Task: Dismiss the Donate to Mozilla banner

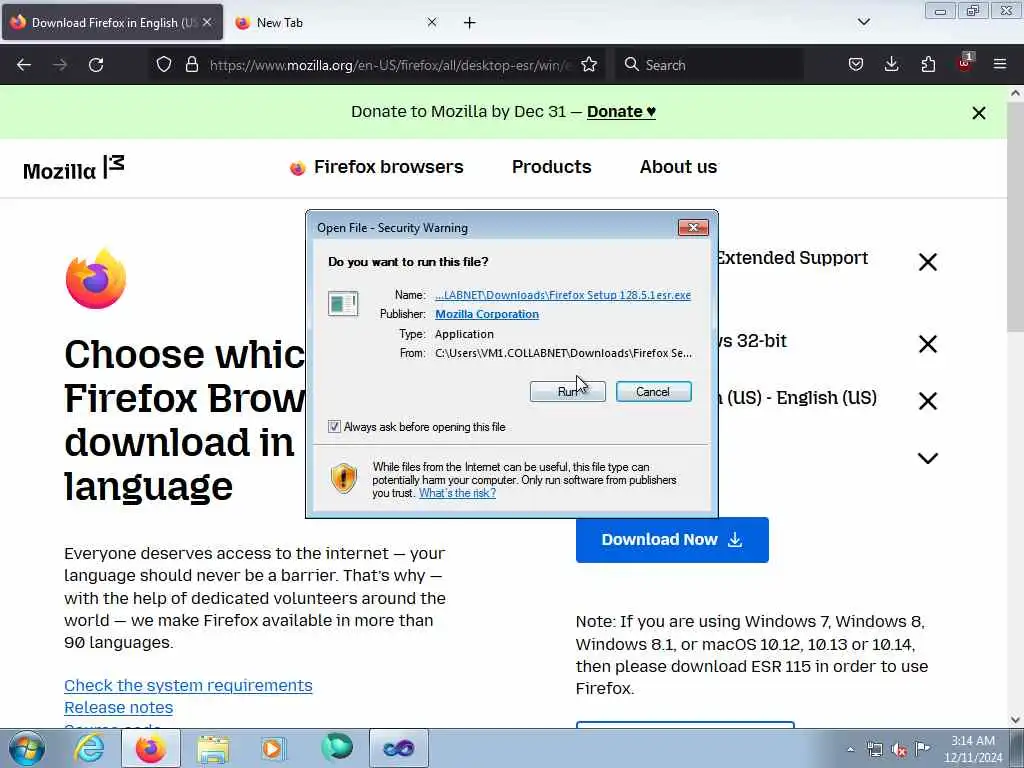Action: (978, 113)
